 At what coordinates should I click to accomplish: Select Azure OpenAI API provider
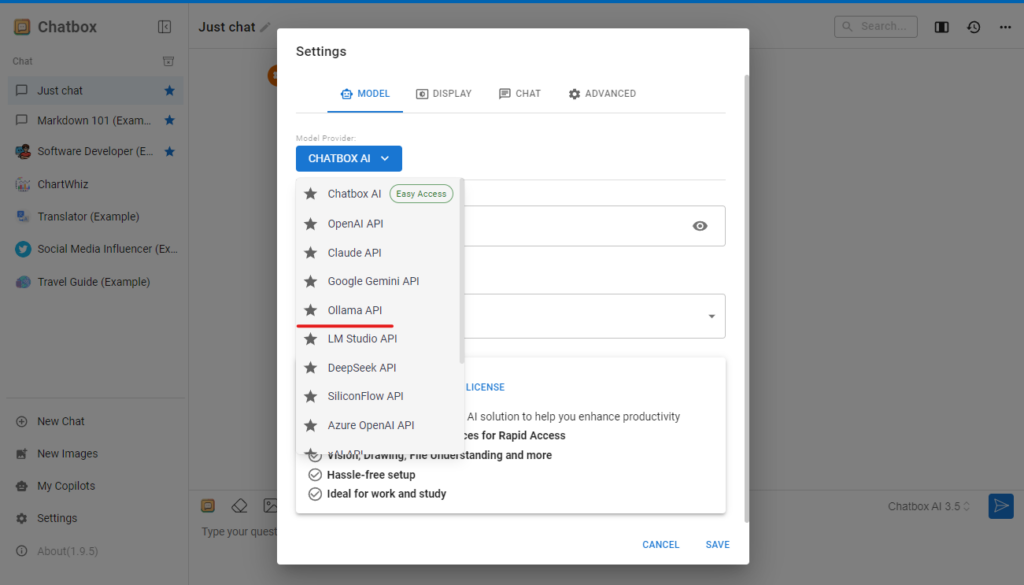pyautogui.click(x=379, y=425)
